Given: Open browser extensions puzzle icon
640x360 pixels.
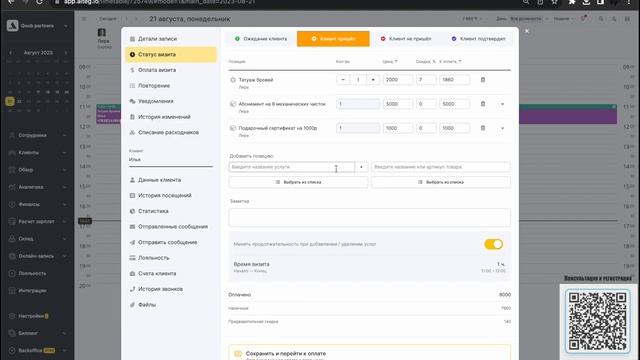Looking at the screenshot, I should pos(572,2).
